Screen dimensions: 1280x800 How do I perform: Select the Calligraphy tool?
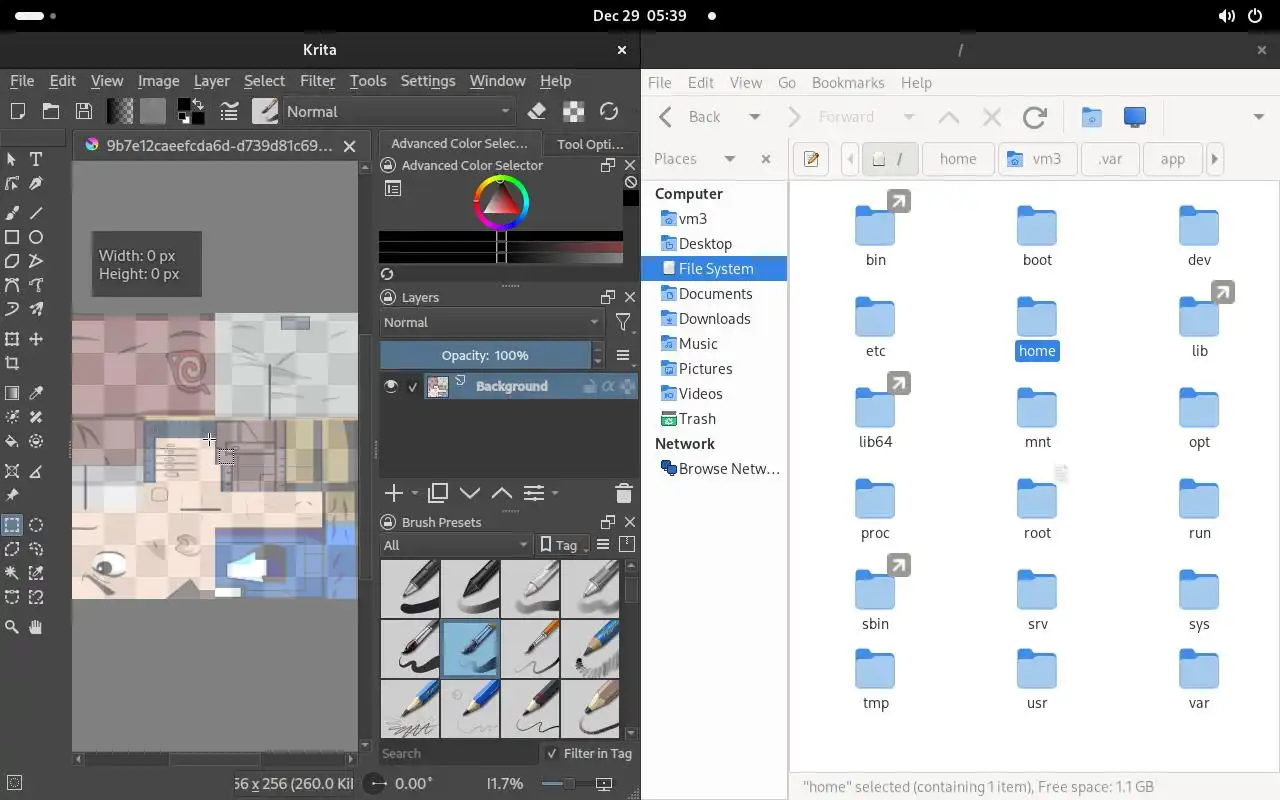click(x=36, y=184)
